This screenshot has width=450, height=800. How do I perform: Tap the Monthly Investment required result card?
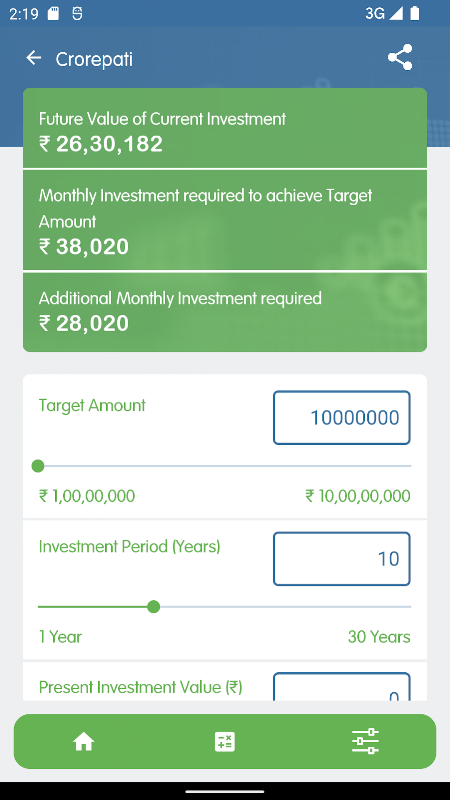[224, 220]
